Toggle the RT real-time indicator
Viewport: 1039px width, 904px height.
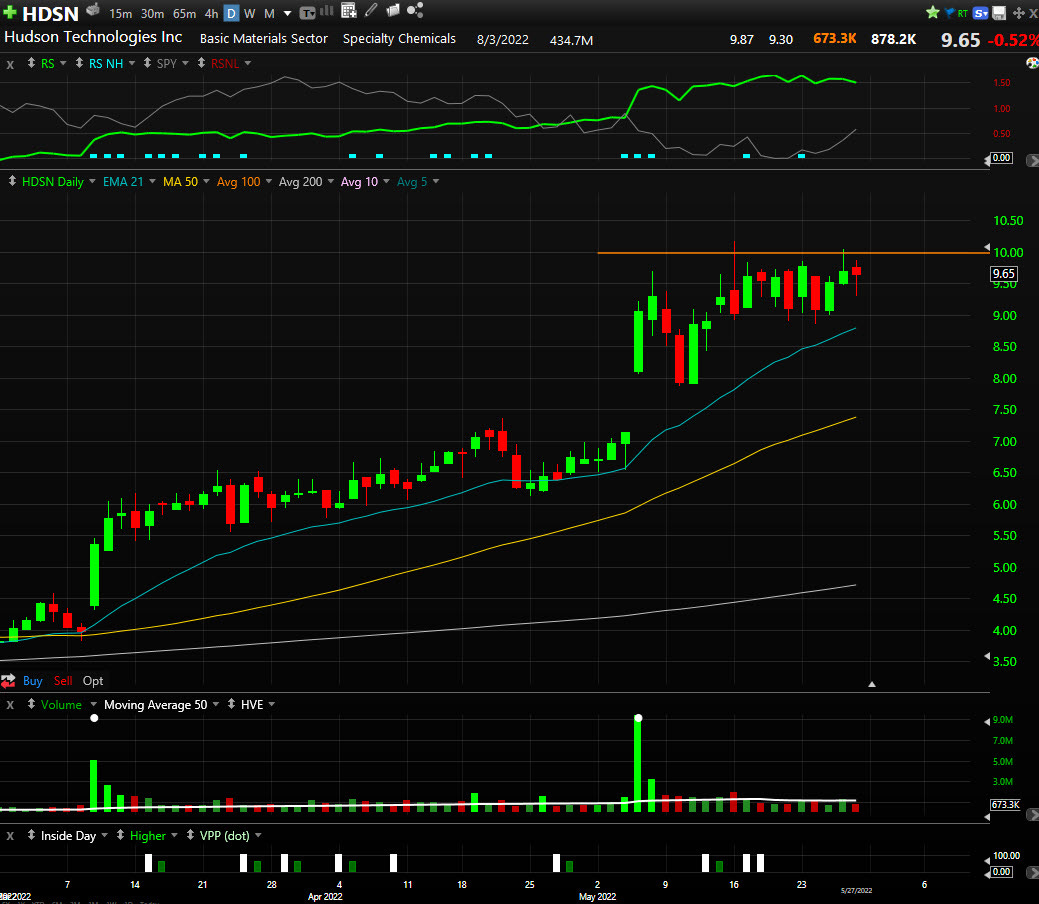(963, 13)
